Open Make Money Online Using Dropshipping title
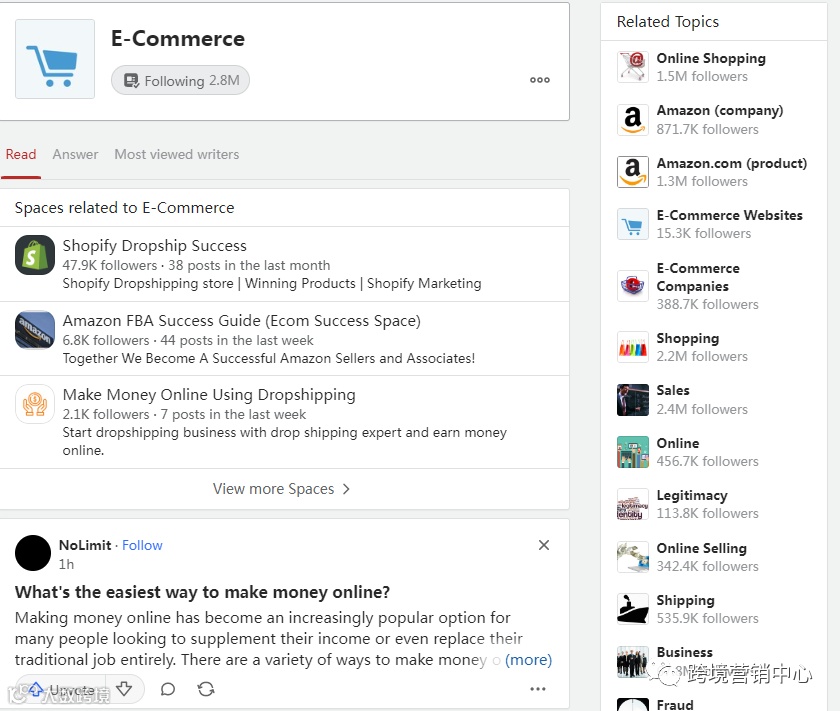The width and height of the screenshot is (840, 711). tap(209, 394)
